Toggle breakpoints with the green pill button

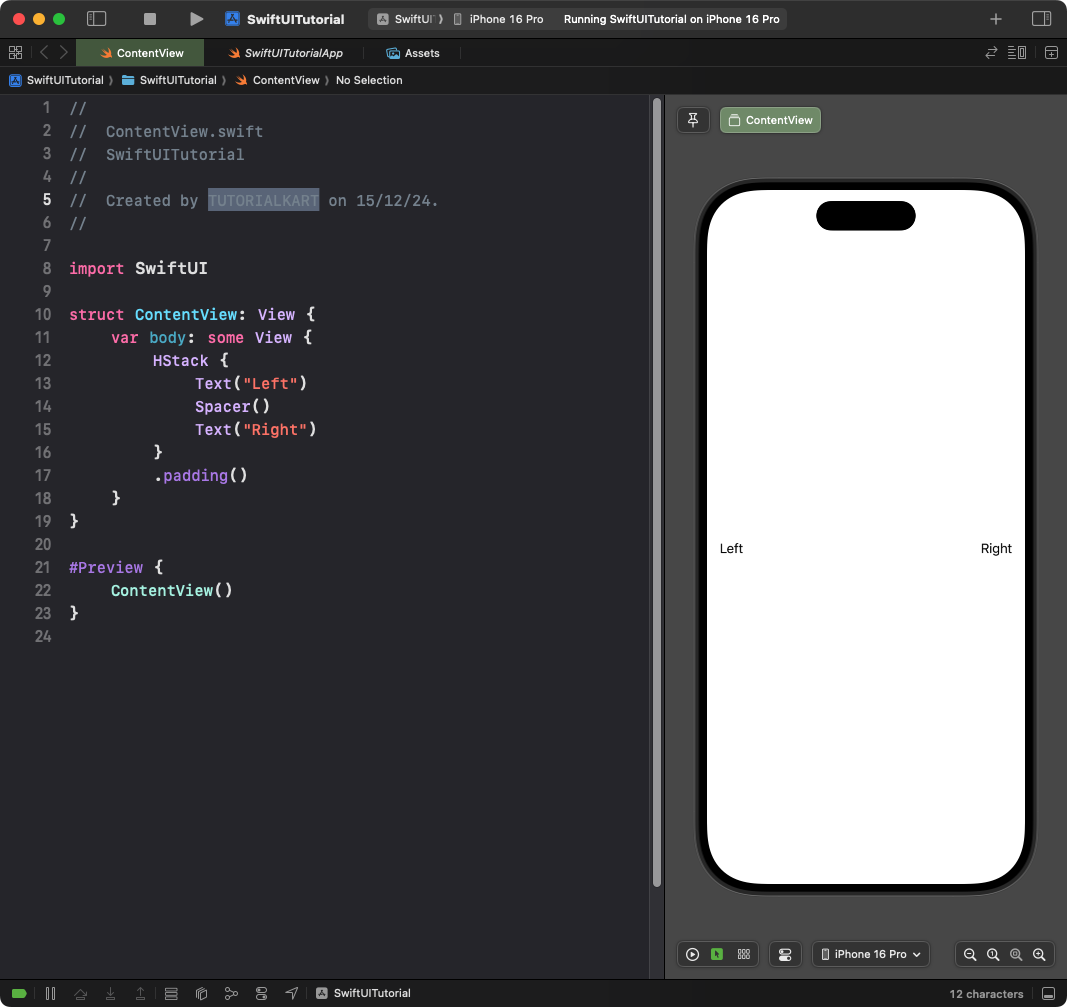click(x=19, y=993)
